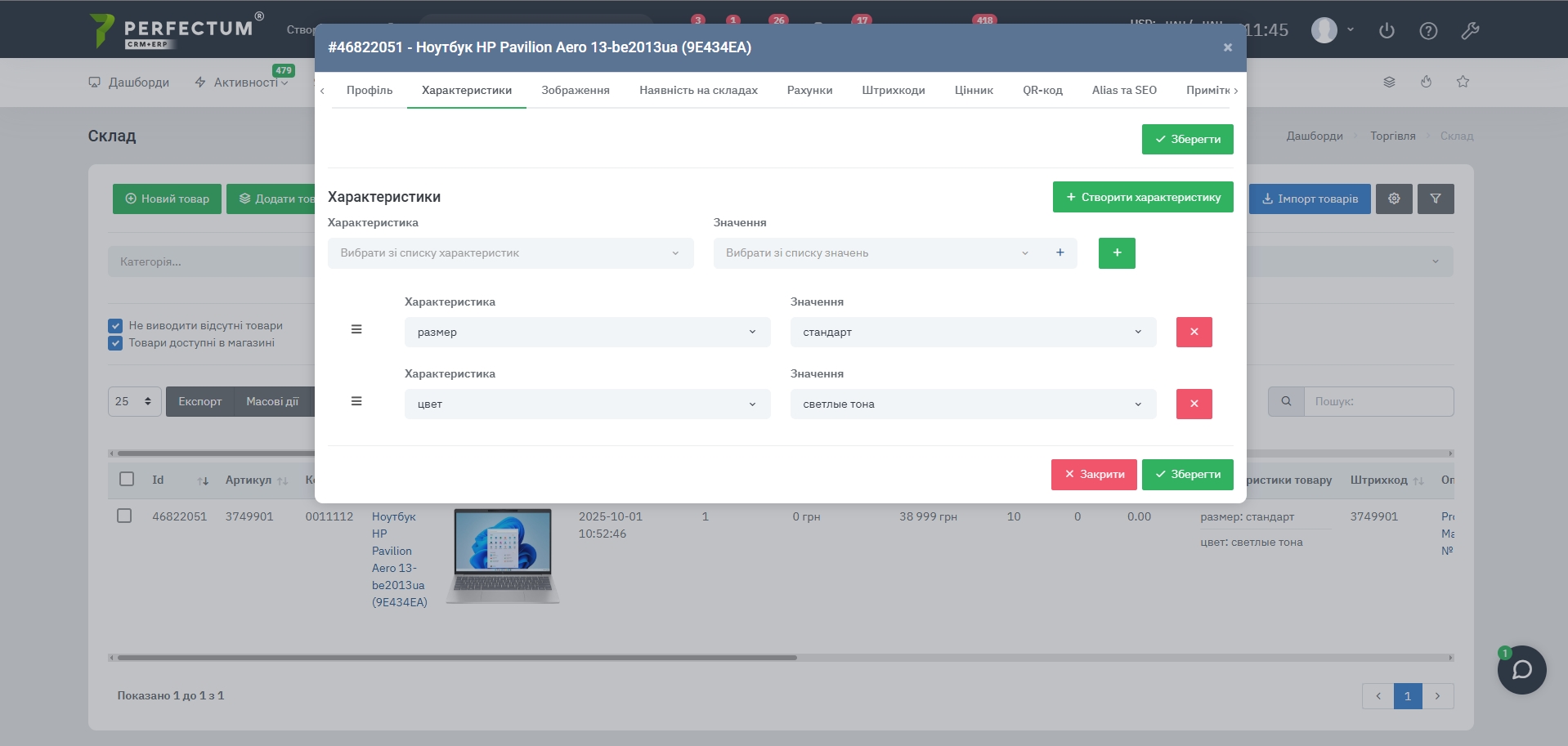Expand 'Вибрати зі списку характеристик' dropdown

510,253
